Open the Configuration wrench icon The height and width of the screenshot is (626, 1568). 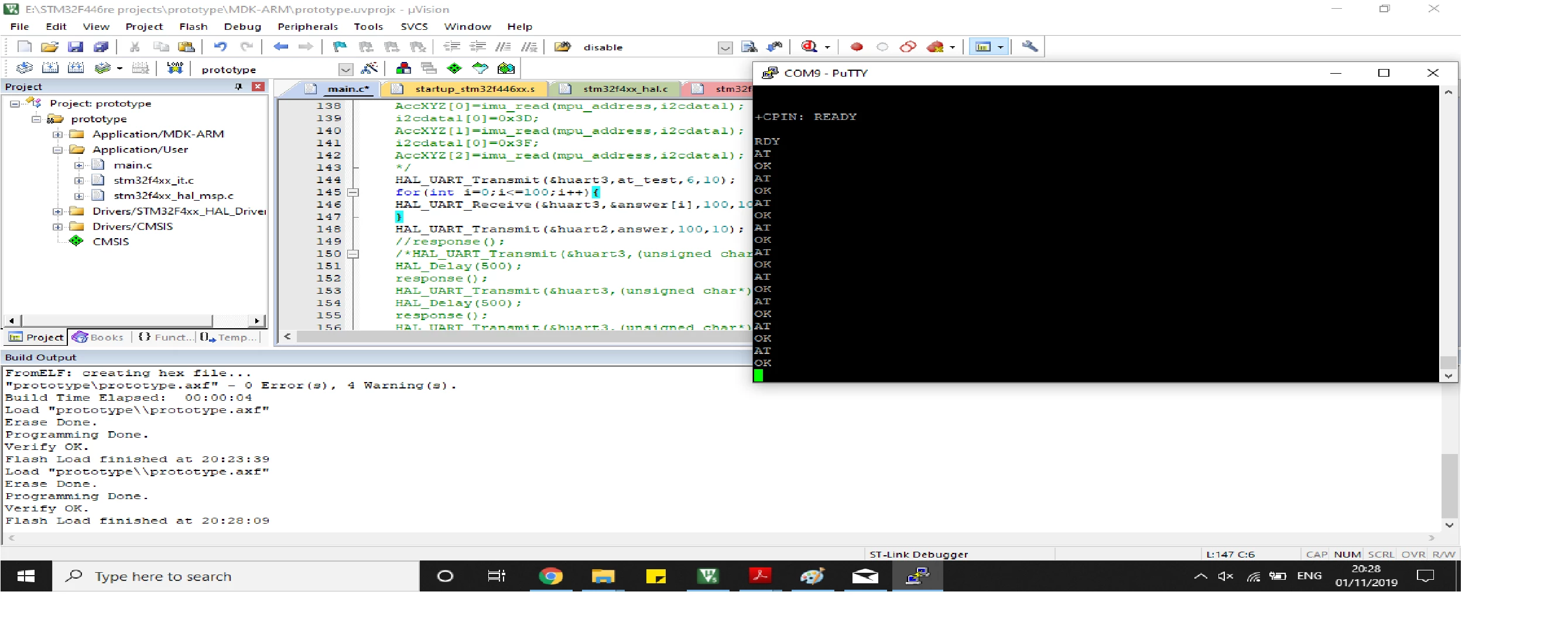click(x=1029, y=47)
